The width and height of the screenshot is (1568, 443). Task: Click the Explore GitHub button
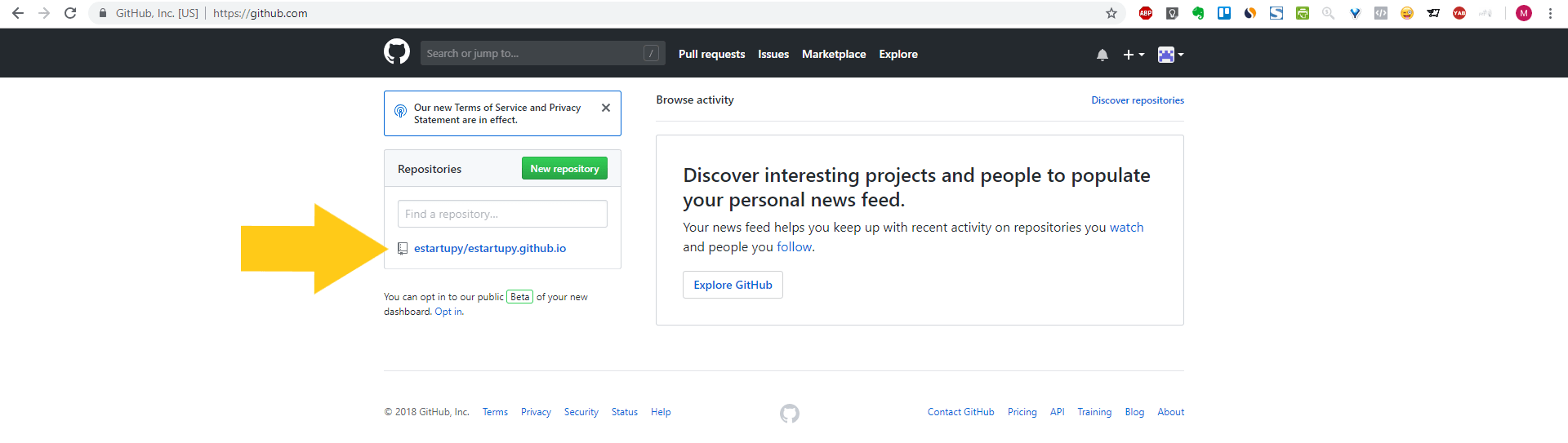[733, 285]
